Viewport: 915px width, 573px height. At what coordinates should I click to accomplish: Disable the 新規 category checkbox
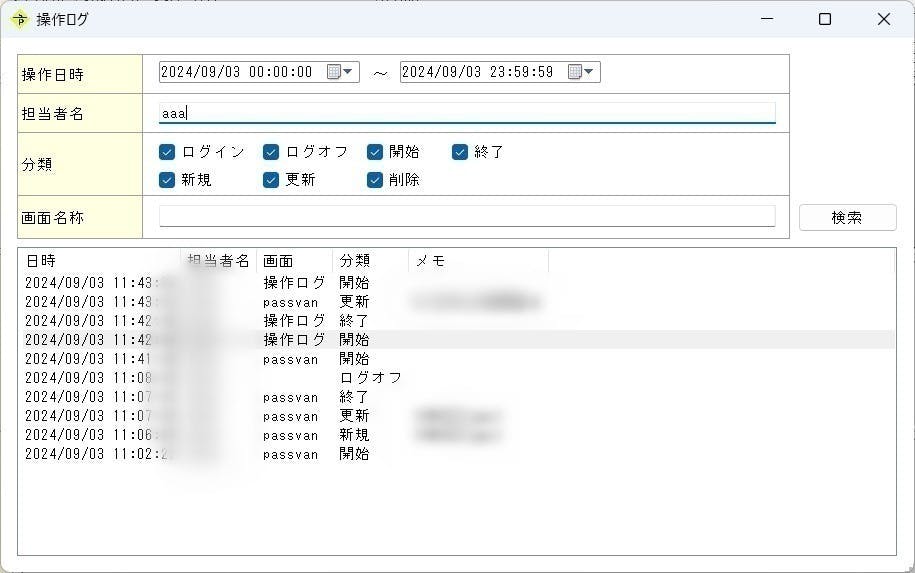click(x=168, y=180)
